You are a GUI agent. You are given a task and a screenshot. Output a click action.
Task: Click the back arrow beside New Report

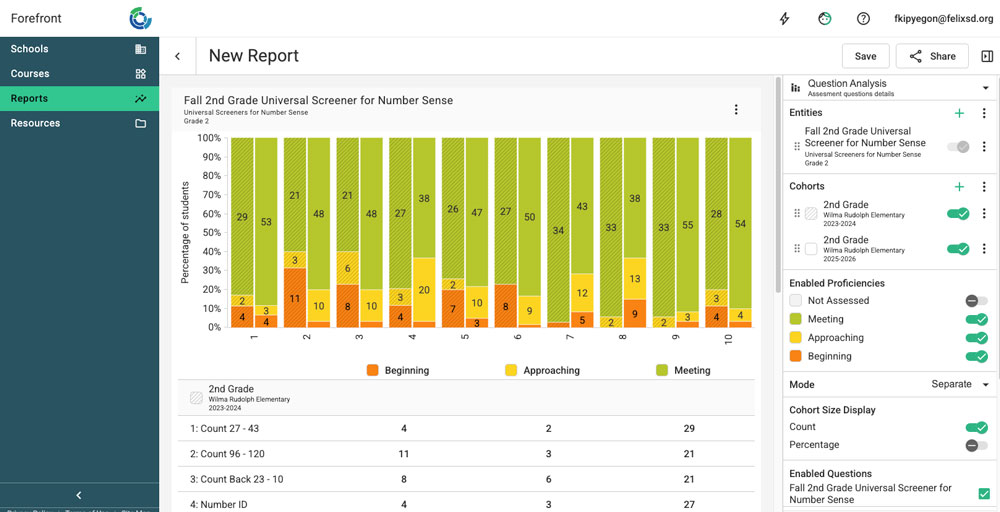[178, 56]
